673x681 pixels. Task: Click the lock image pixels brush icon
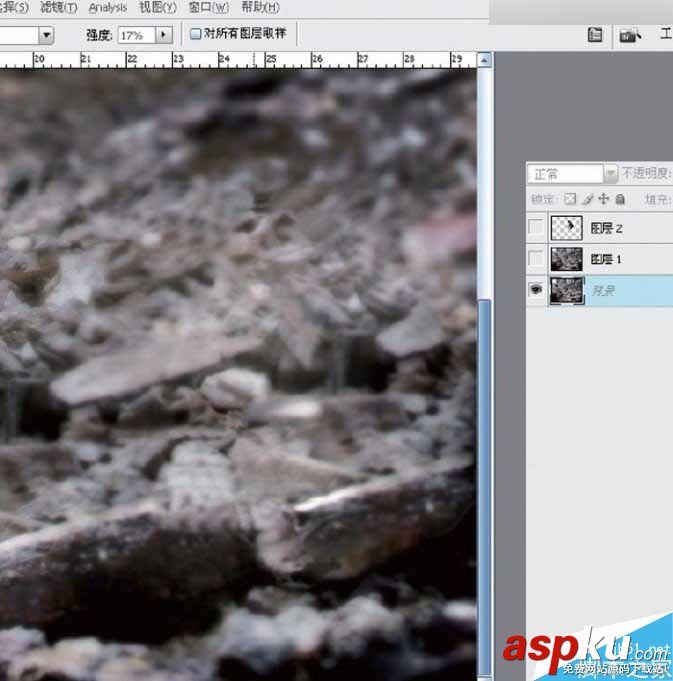pyautogui.click(x=588, y=199)
